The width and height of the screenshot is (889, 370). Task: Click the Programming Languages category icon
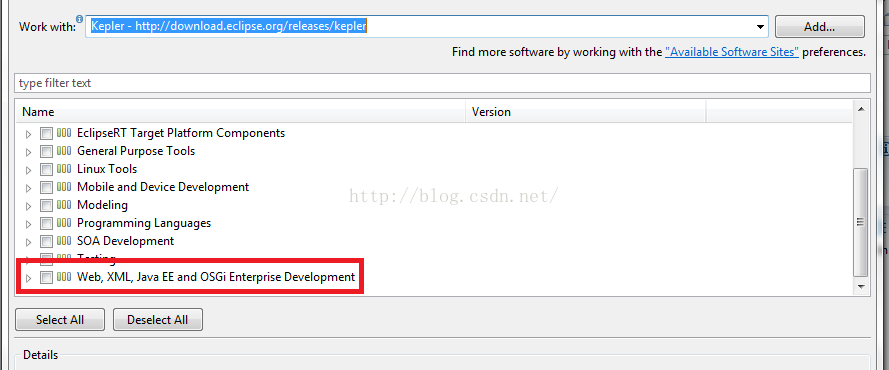pos(64,224)
